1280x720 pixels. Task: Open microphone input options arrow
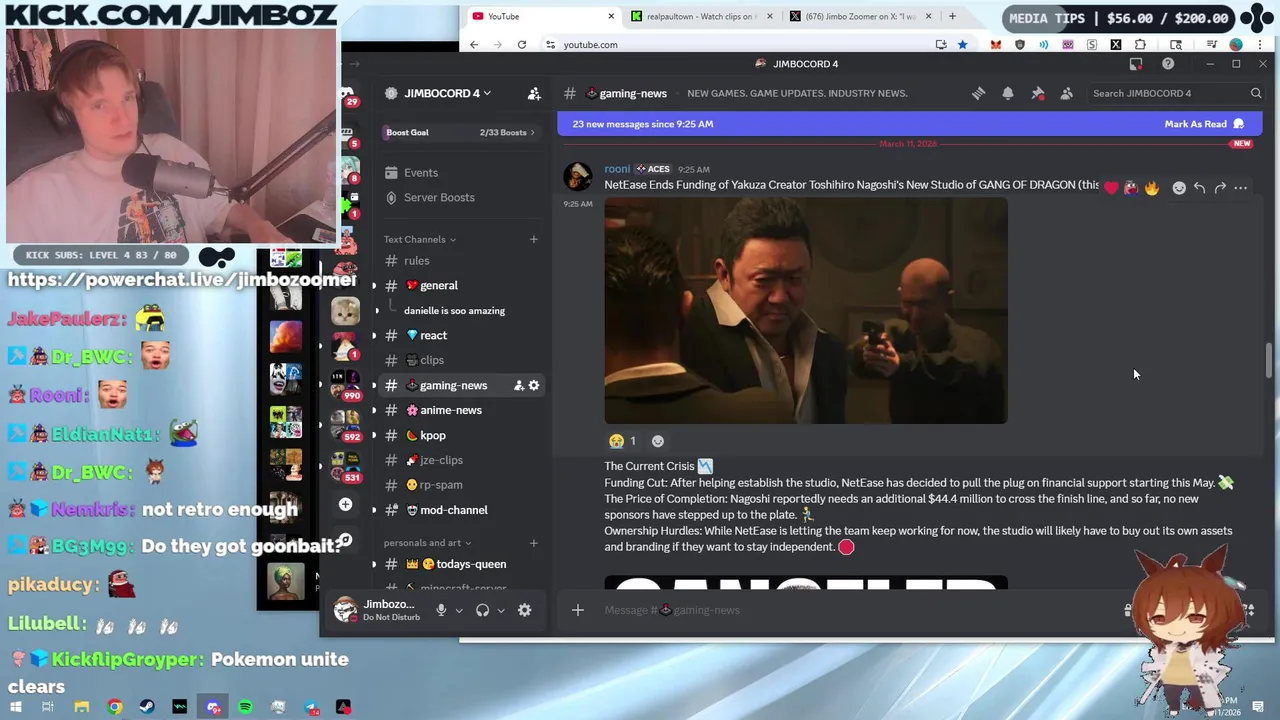[459, 610]
